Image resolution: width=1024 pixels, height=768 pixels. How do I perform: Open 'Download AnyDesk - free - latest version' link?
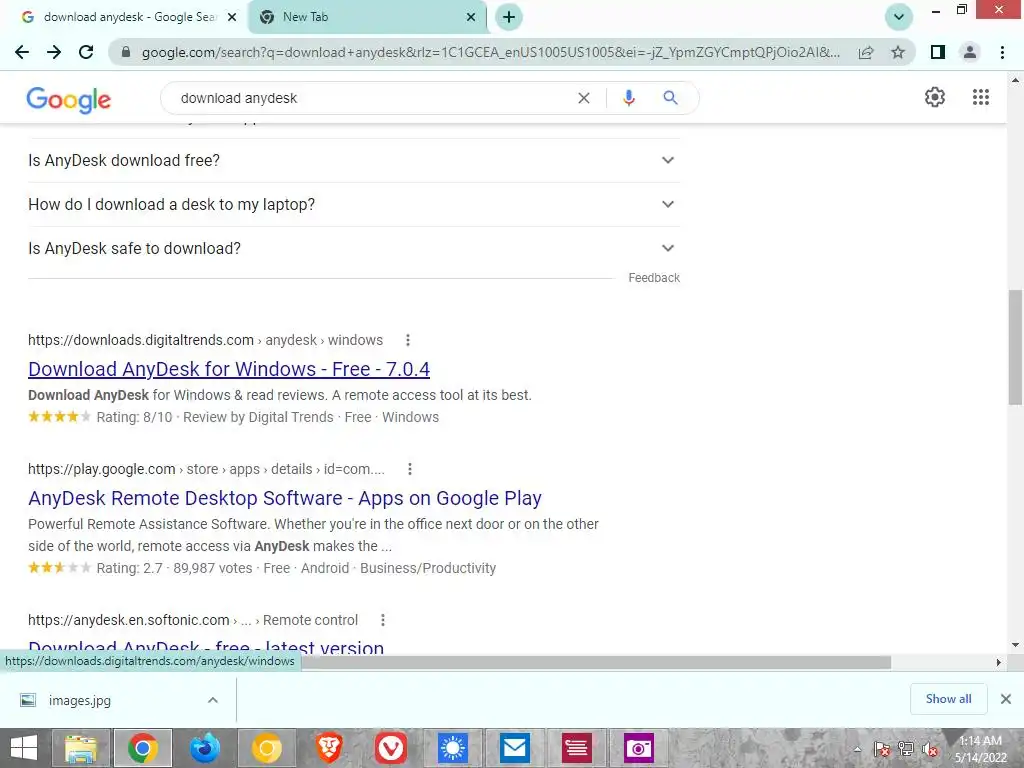point(206,647)
